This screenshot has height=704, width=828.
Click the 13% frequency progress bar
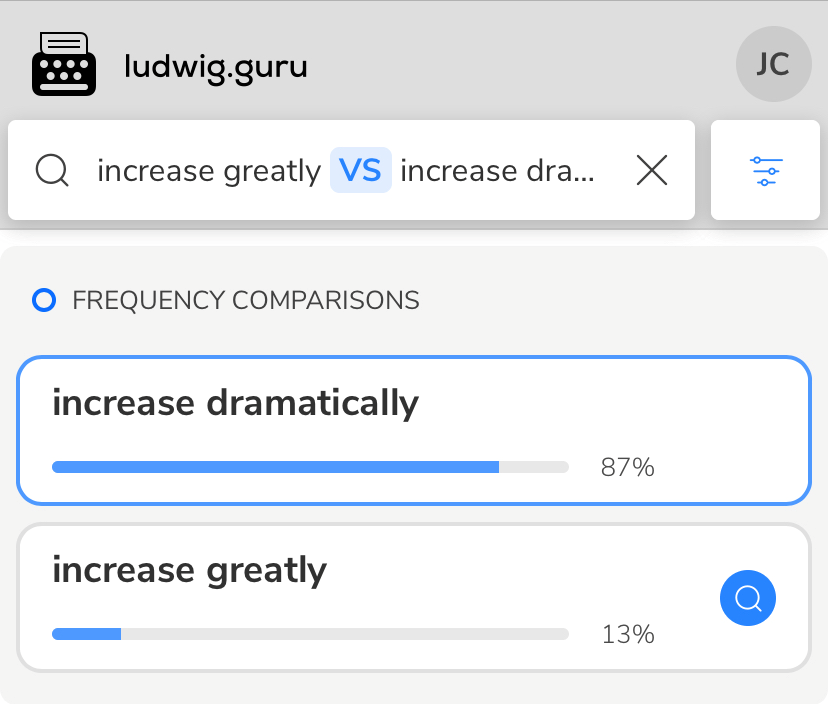tap(310, 634)
